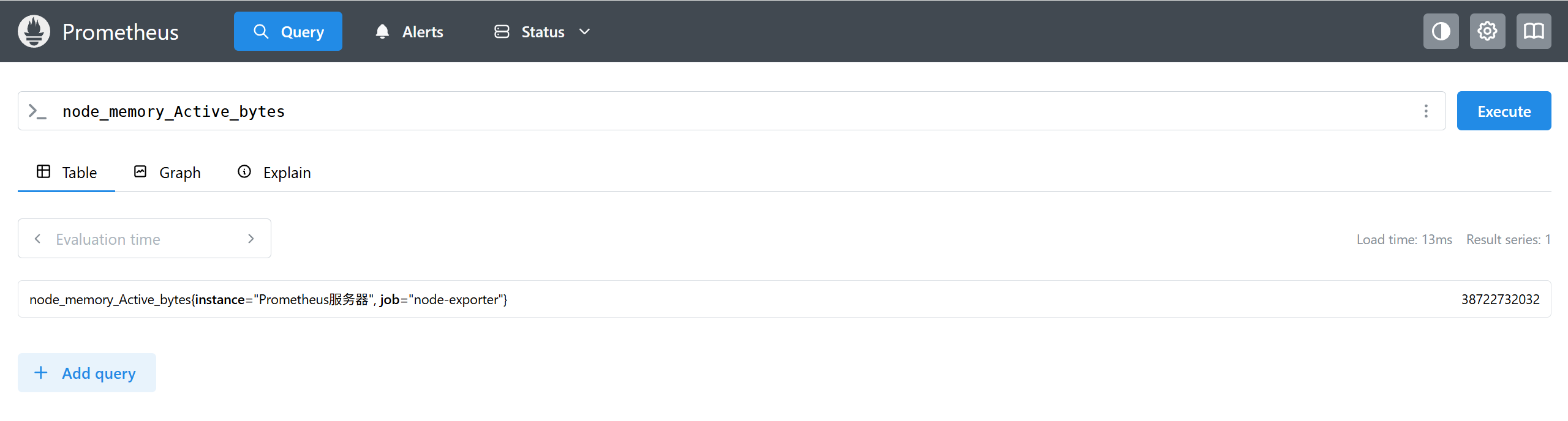Select the Table tab
The height and width of the screenshot is (421, 1568).
pyautogui.click(x=67, y=173)
